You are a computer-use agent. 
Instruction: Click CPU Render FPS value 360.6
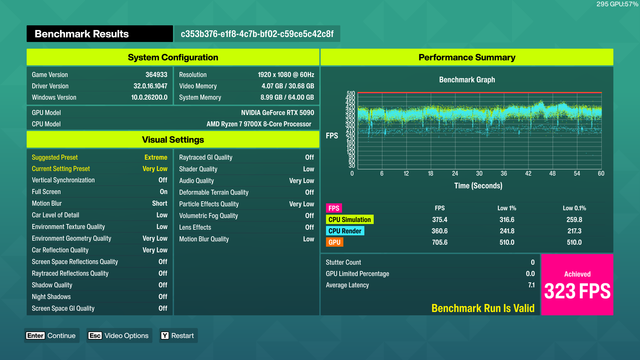click(x=440, y=231)
